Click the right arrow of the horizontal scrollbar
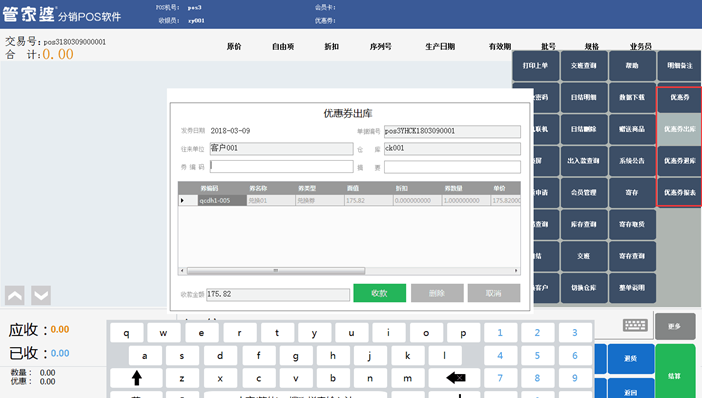The image size is (702, 398). (x=516, y=271)
